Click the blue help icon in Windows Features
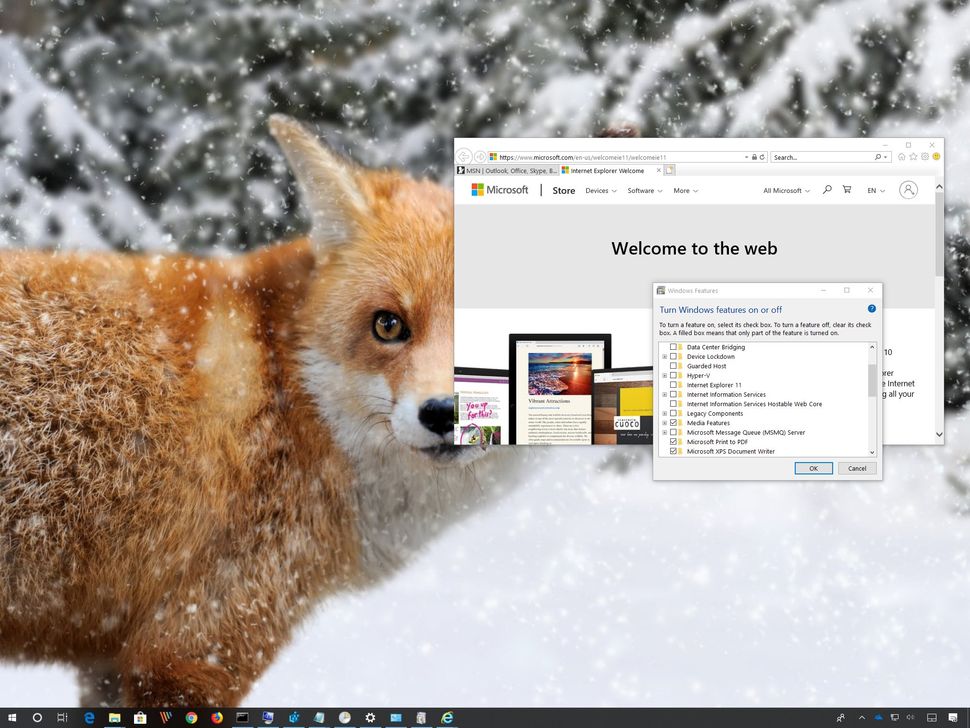Image resolution: width=970 pixels, height=728 pixels. click(871, 309)
